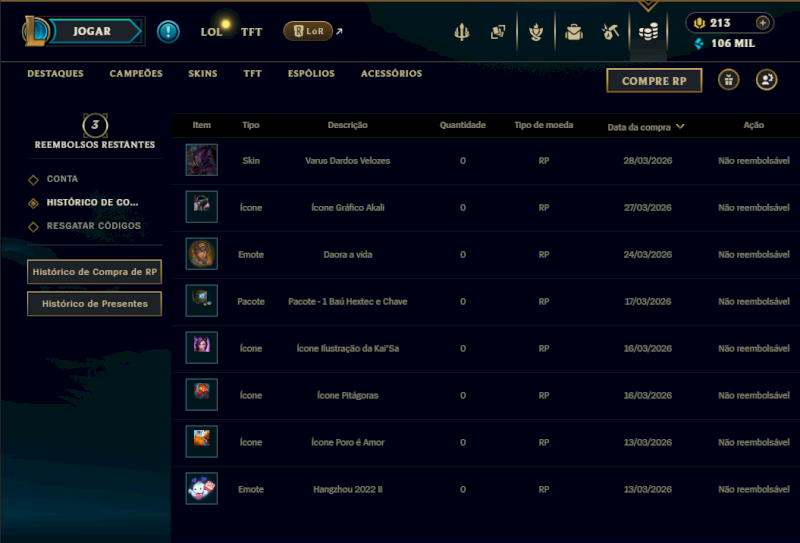Click the Hangzhou 2022 II description
The height and width of the screenshot is (543, 800).
pyautogui.click(x=347, y=489)
